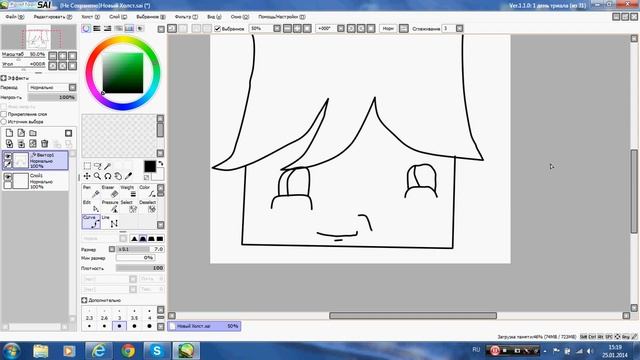Click the navigator canvas thumbnail
This screenshot has width=640, height=360.
pyautogui.click(x=39, y=37)
